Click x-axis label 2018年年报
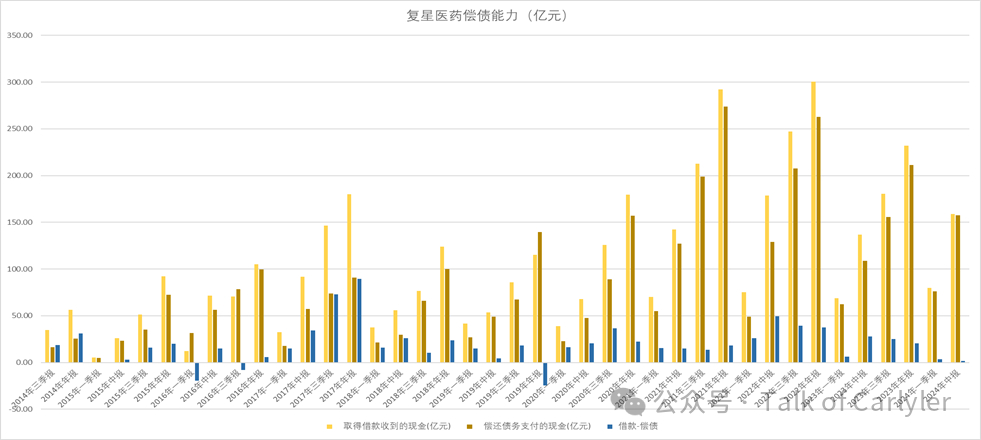 coord(430,384)
